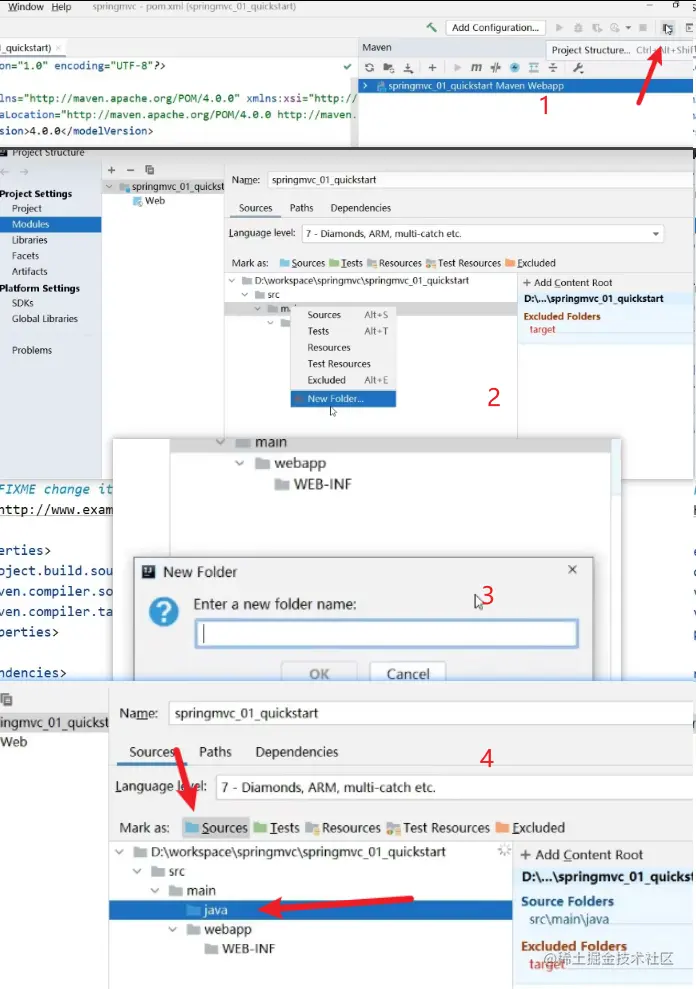Collapse webapp node above the New Folder dialog
The image size is (696, 989).
tap(240, 463)
